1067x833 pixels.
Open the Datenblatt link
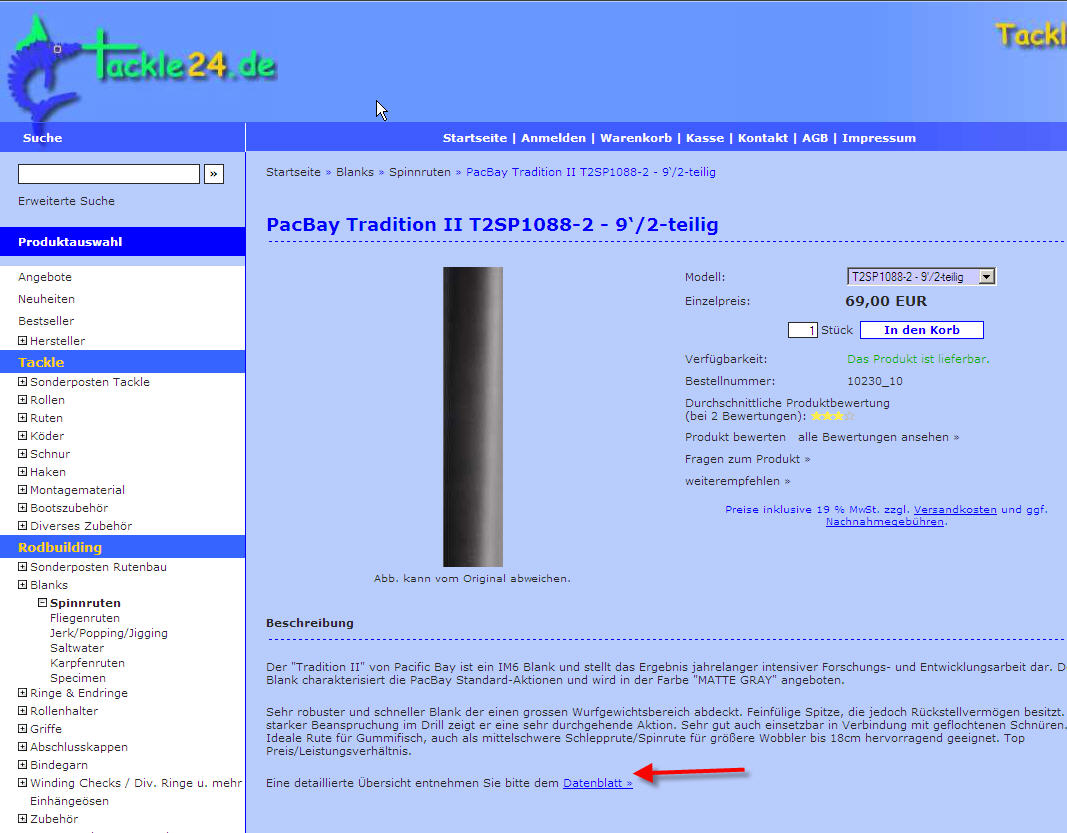pyautogui.click(x=597, y=783)
